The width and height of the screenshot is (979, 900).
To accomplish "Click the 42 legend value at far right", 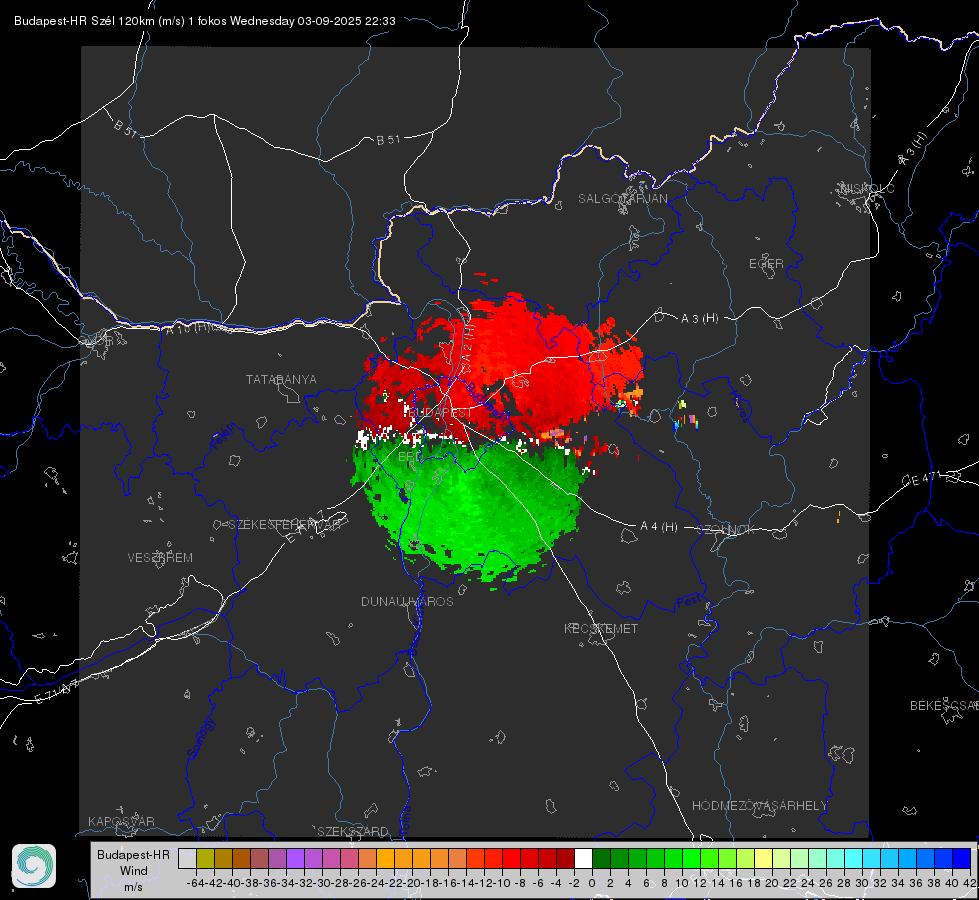I will (969, 883).
